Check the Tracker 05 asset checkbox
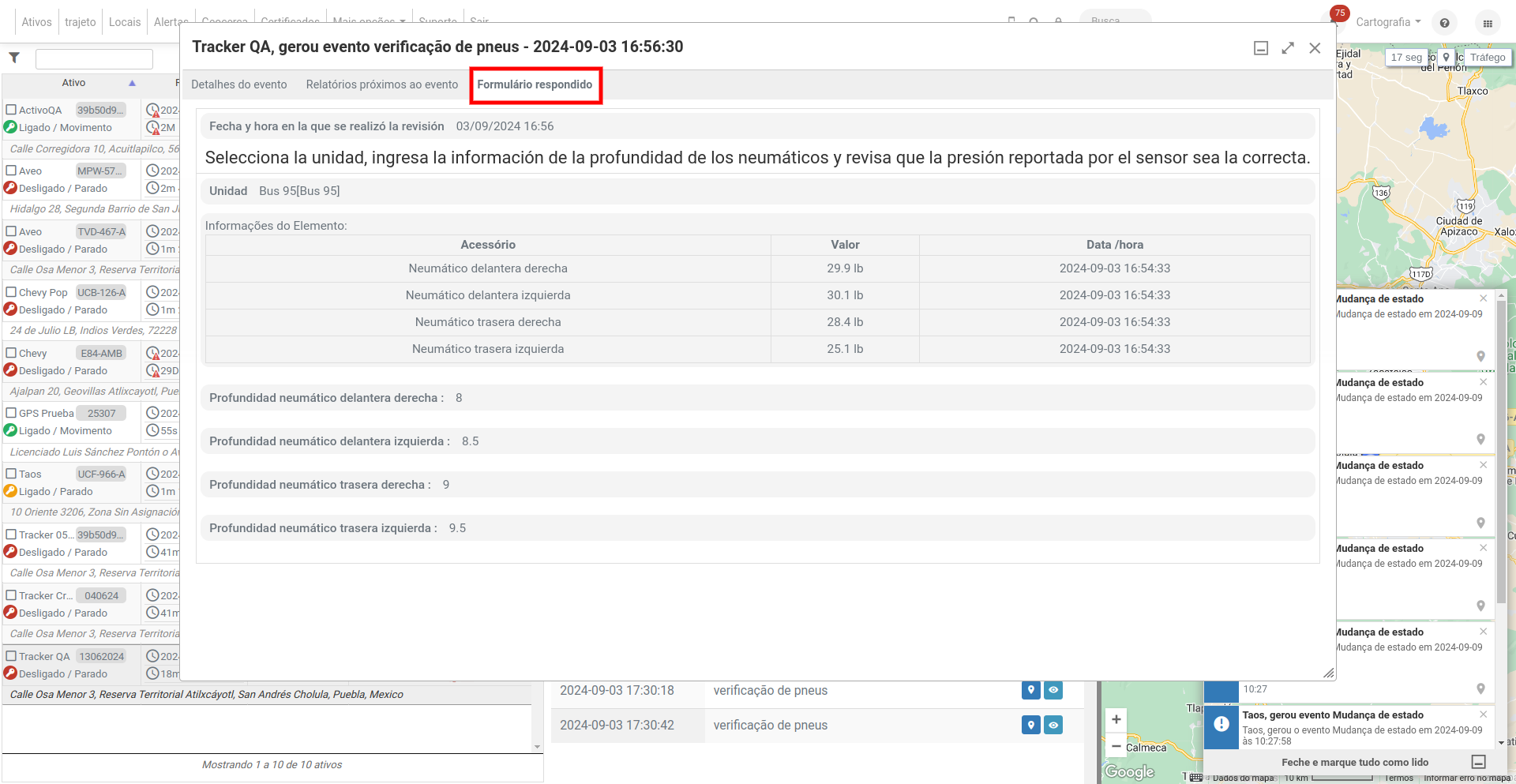This screenshot has height=784, width=1516. [11, 535]
